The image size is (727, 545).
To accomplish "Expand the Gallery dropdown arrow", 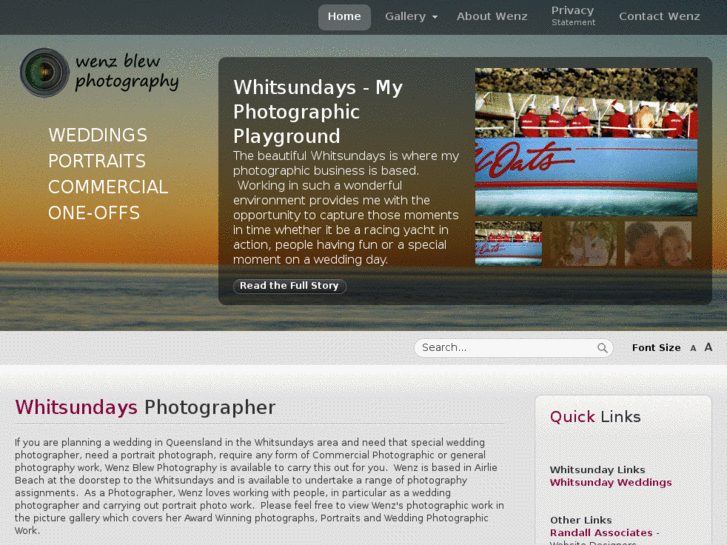I will (x=435, y=17).
